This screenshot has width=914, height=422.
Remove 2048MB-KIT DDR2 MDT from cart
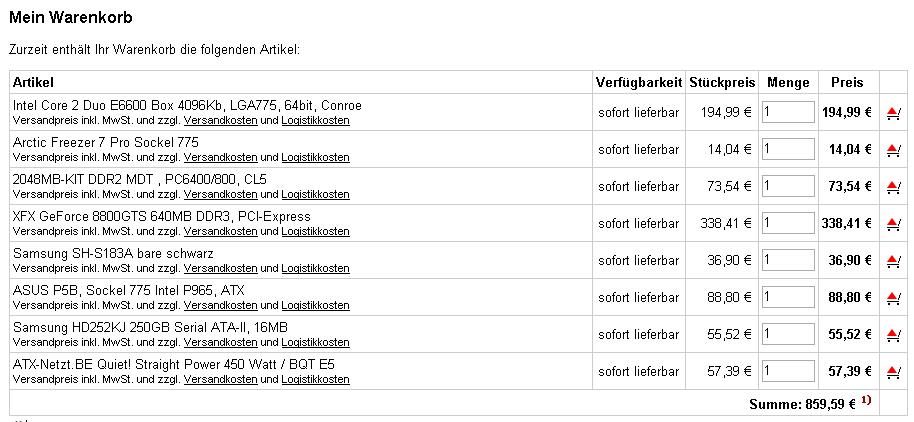pyautogui.click(x=893, y=187)
